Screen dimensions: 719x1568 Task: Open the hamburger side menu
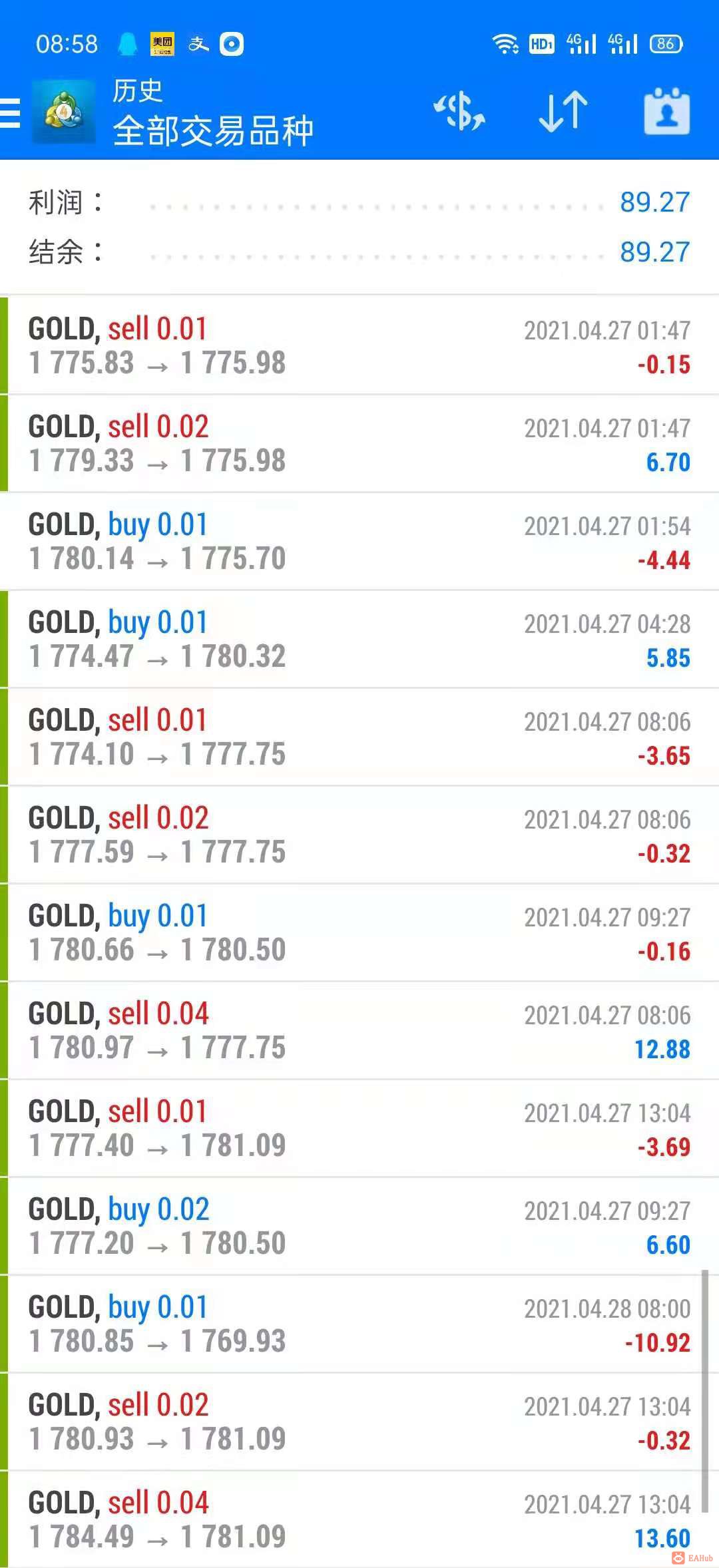[x=10, y=112]
